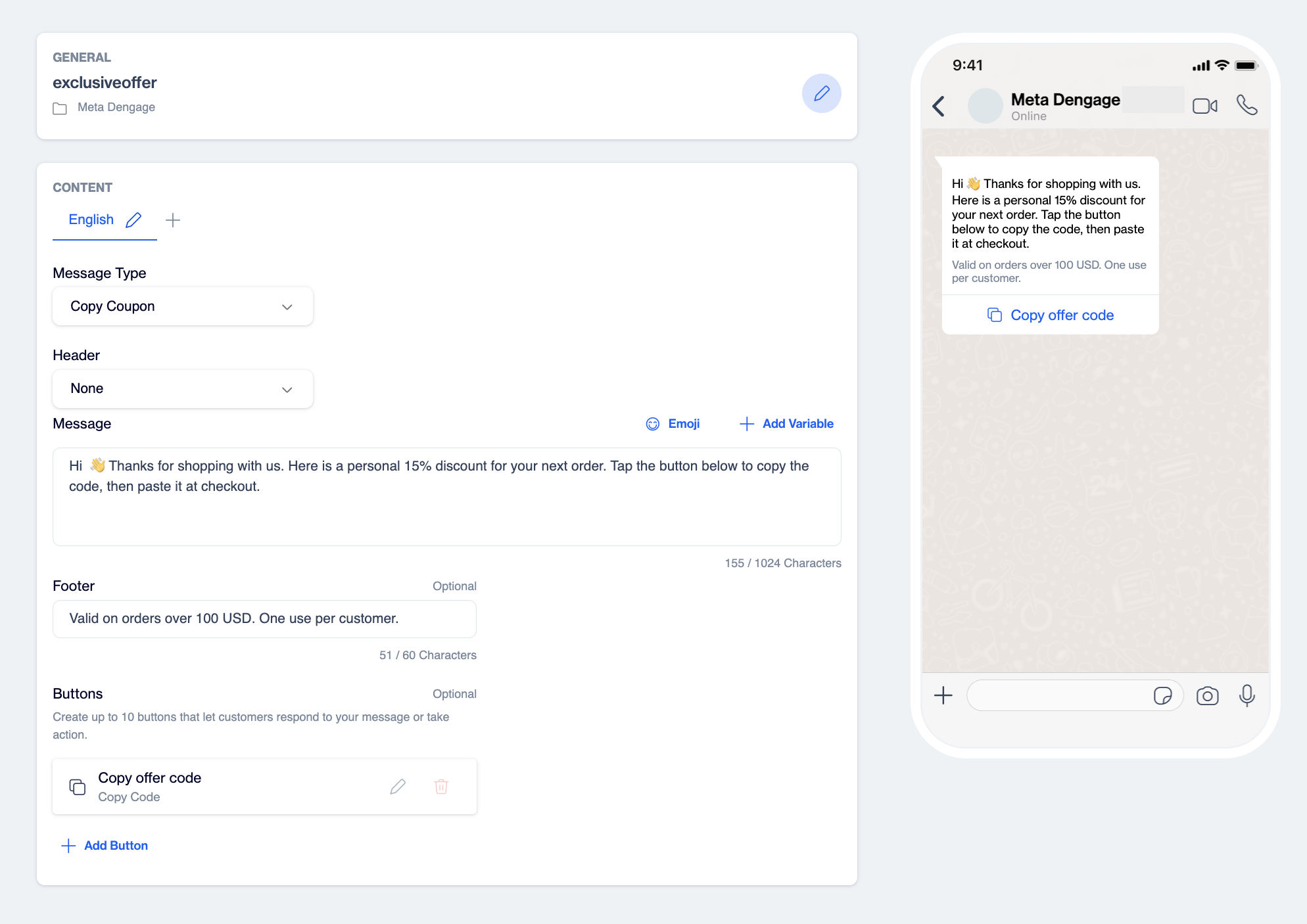Tap microphone icon in phone preview
Screen dimensions: 1307x924
(1247, 695)
